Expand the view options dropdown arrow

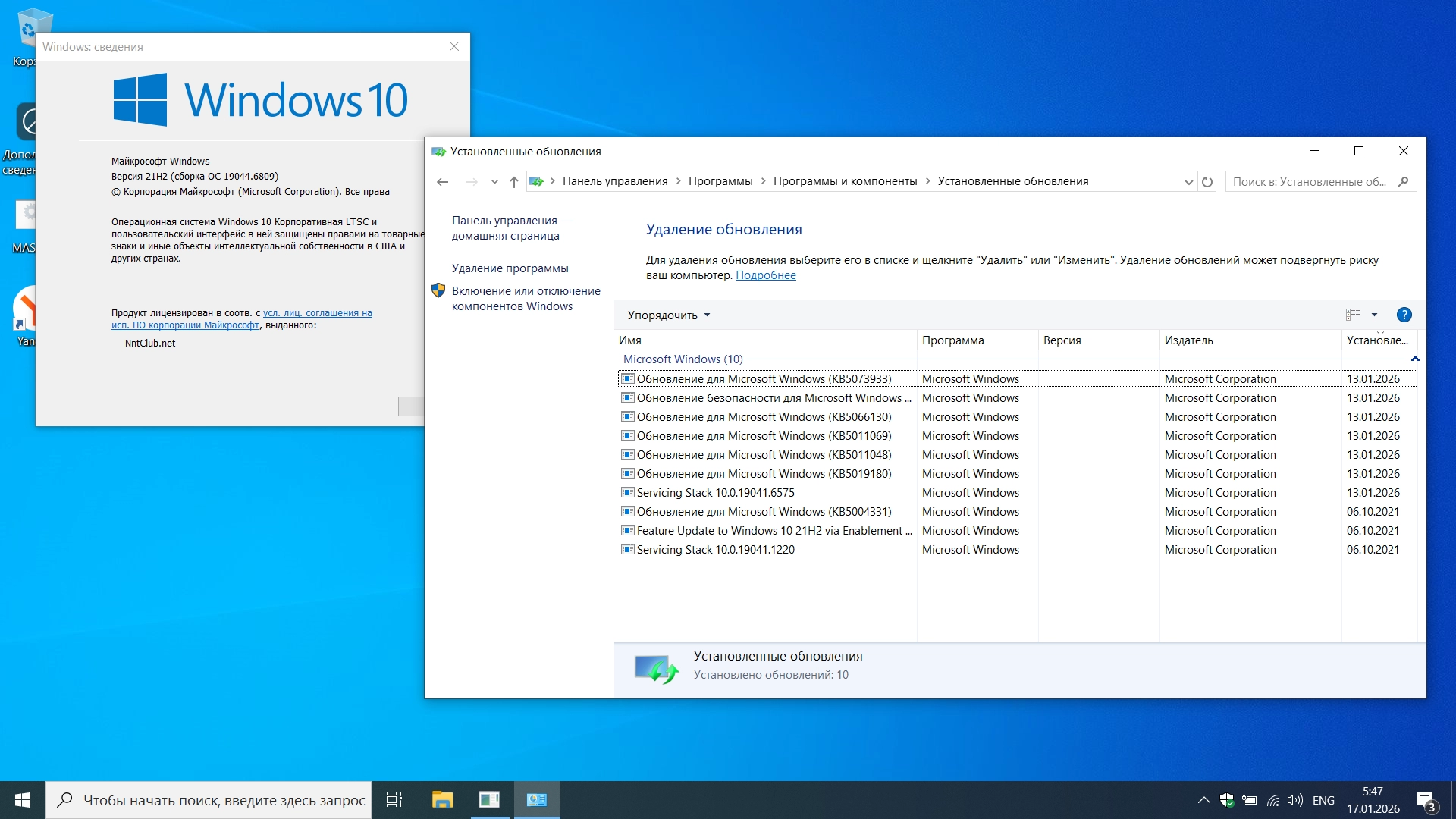[x=1374, y=315]
